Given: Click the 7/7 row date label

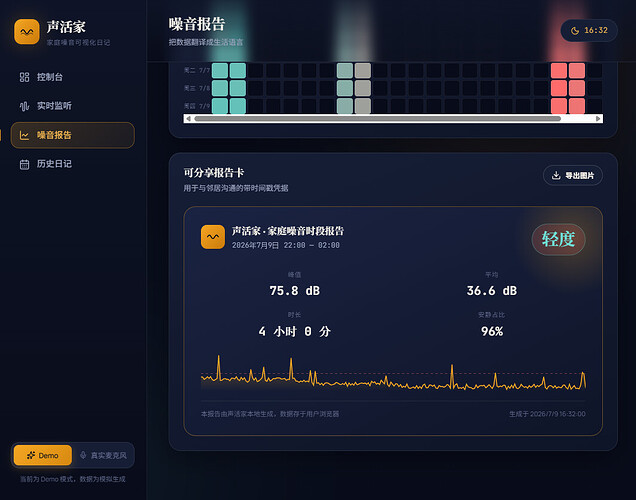Looking at the screenshot, I should (197, 70).
